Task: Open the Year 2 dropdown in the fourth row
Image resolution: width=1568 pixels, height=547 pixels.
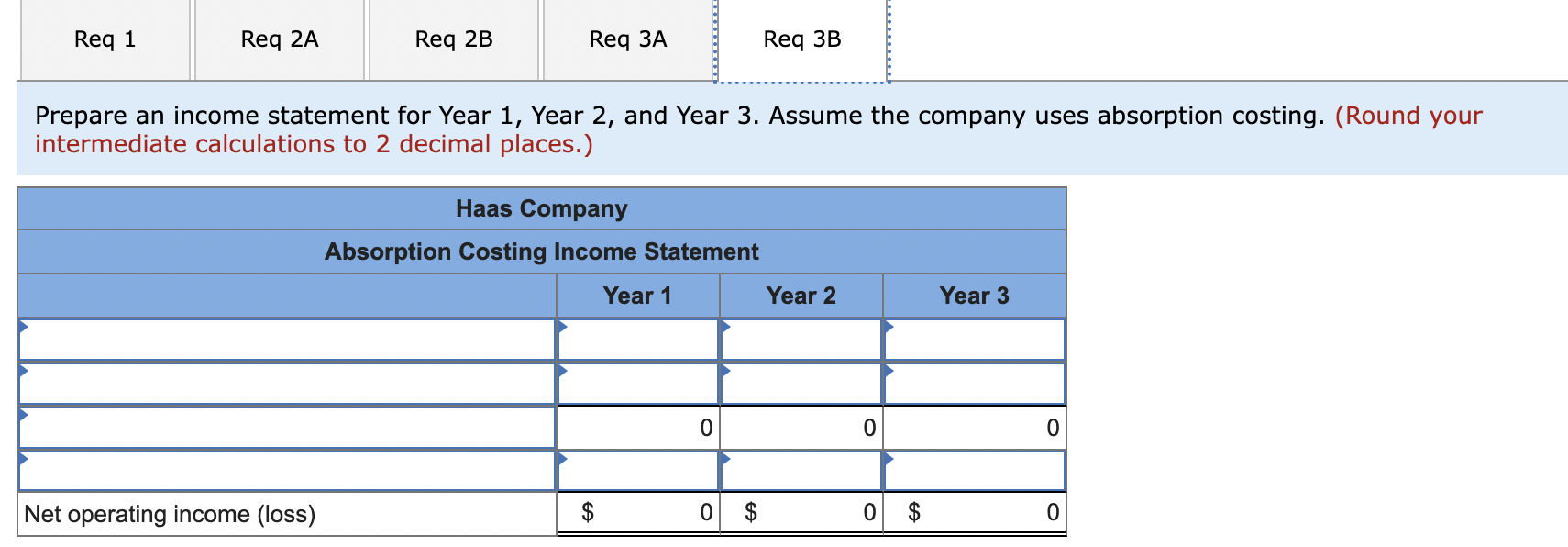Action: click(801, 471)
